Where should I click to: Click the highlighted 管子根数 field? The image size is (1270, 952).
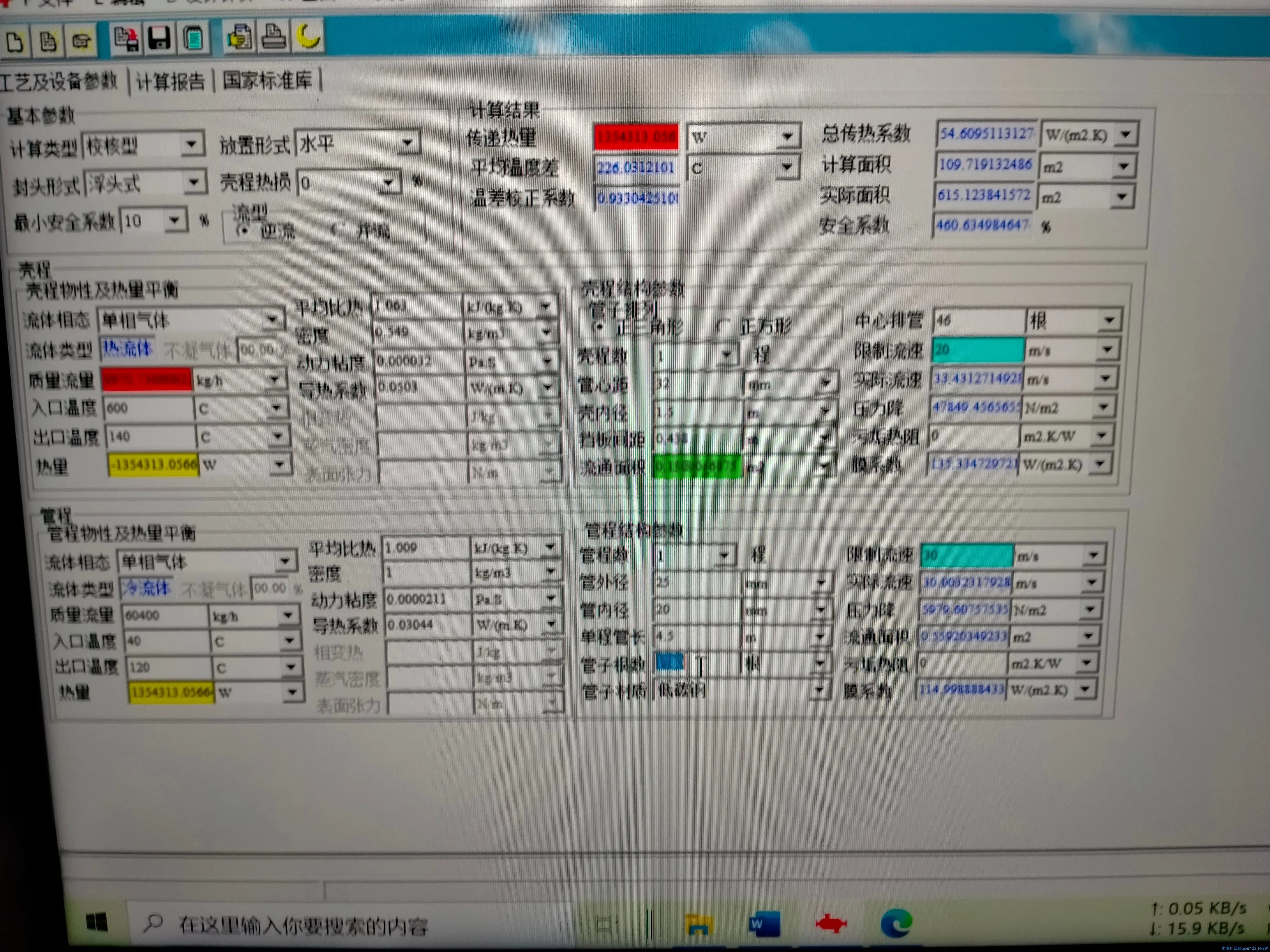(x=696, y=663)
